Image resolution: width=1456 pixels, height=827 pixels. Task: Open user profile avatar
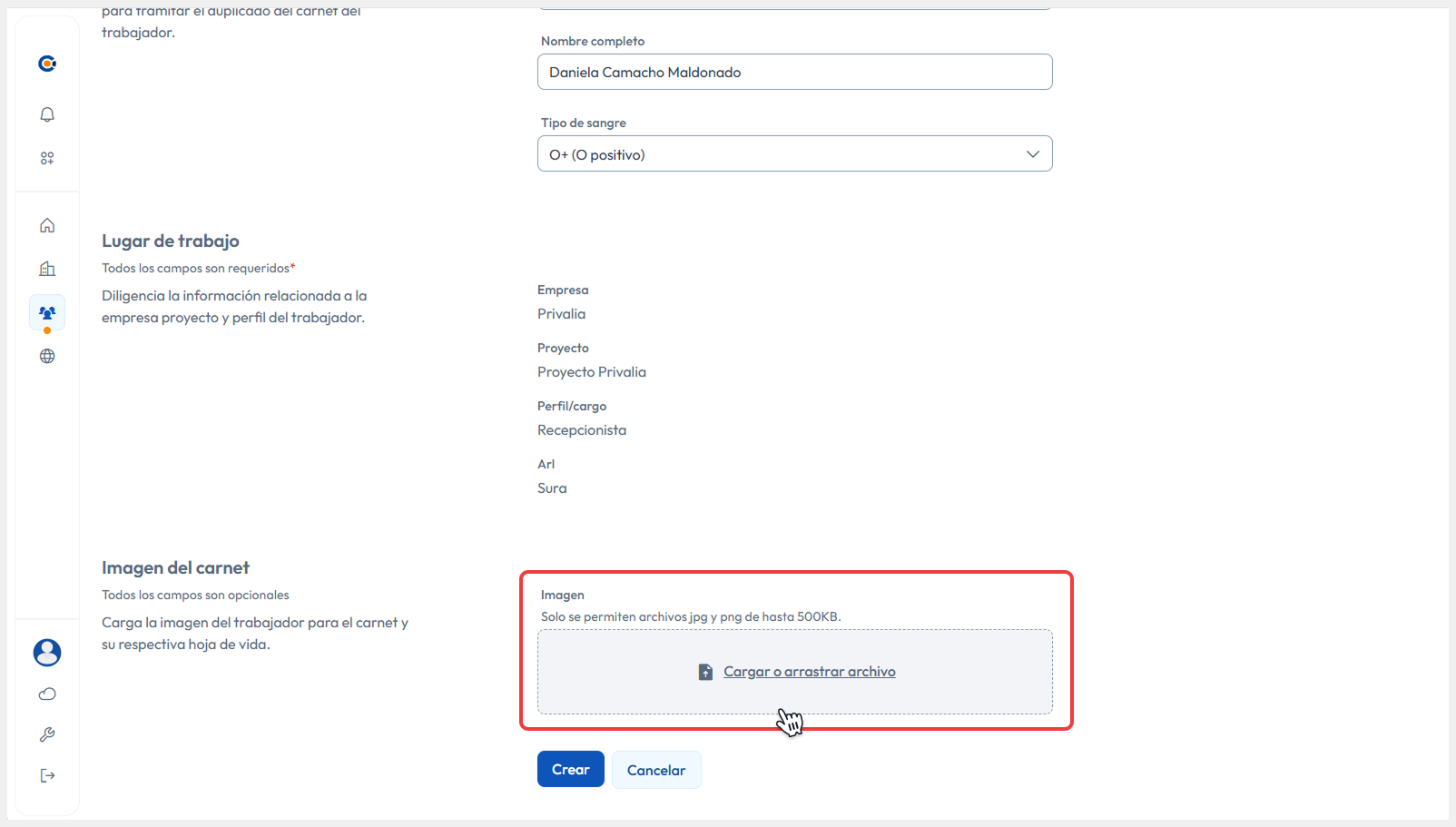[47, 652]
